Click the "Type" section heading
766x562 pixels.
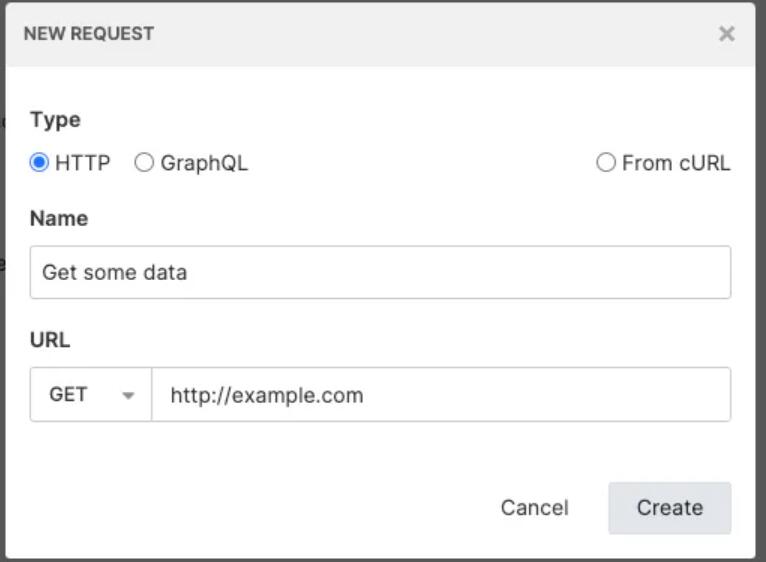coord(55,120)
